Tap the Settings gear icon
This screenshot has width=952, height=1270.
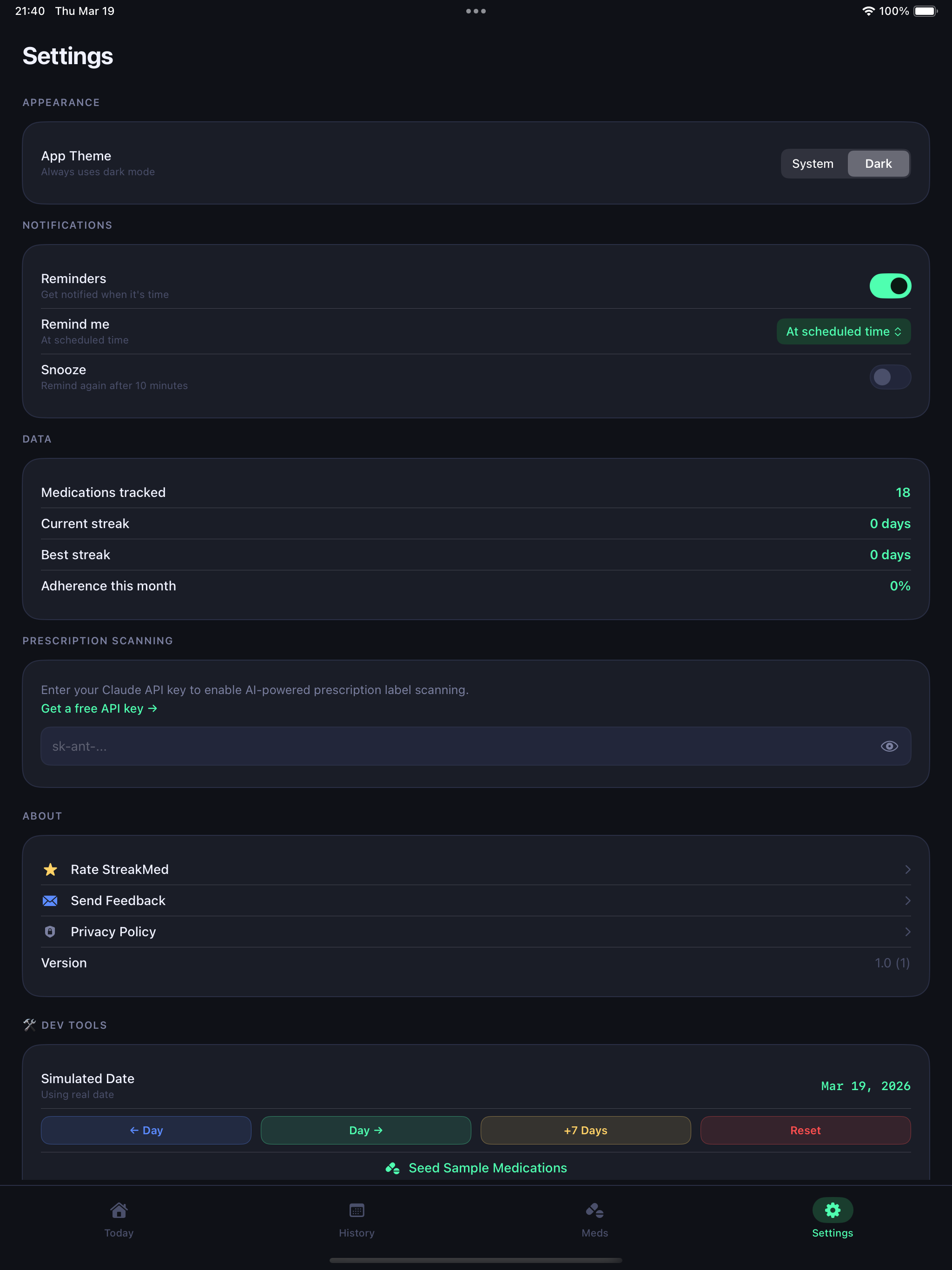833,1210
